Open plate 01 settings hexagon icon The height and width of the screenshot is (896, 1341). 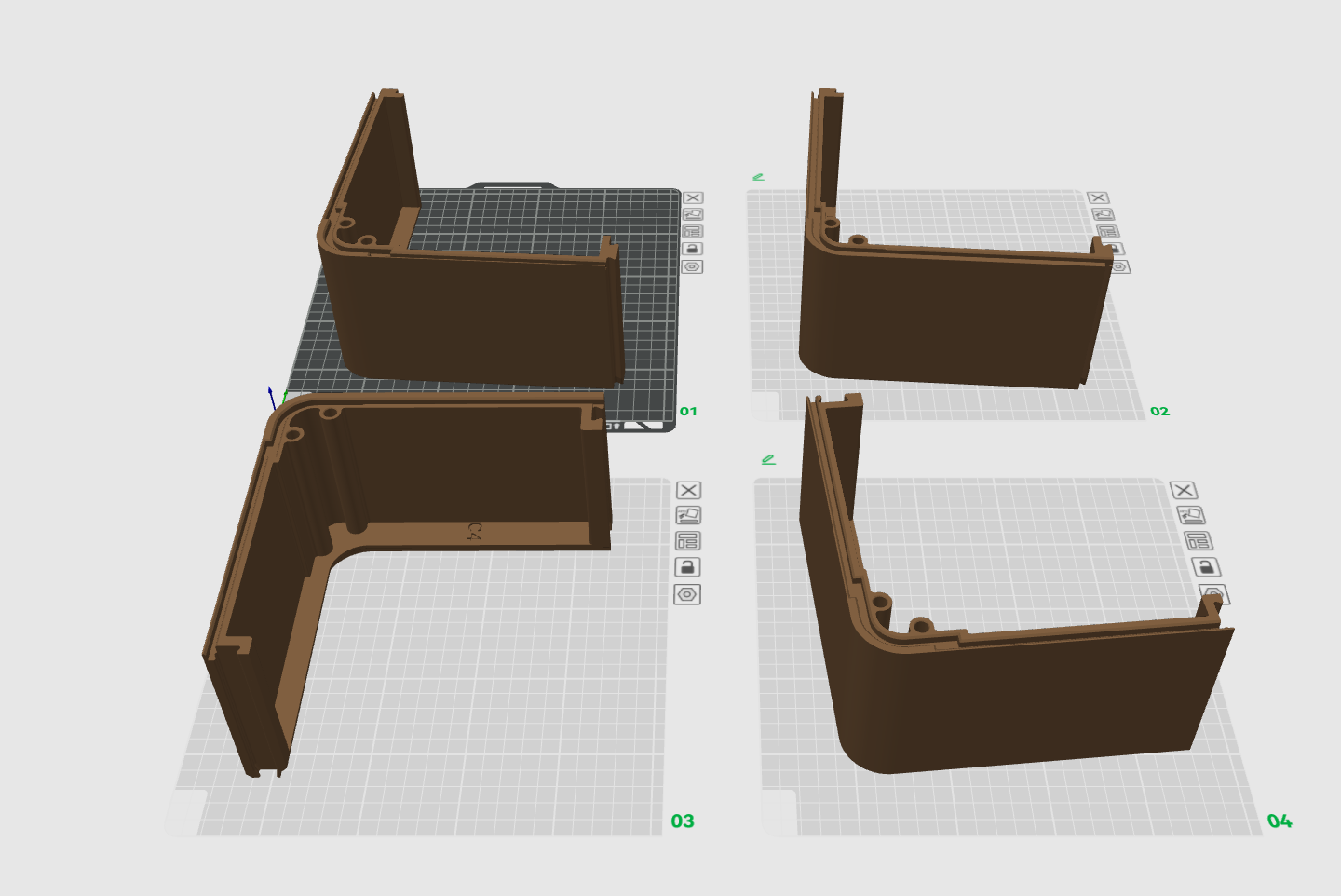click(692, 266)
